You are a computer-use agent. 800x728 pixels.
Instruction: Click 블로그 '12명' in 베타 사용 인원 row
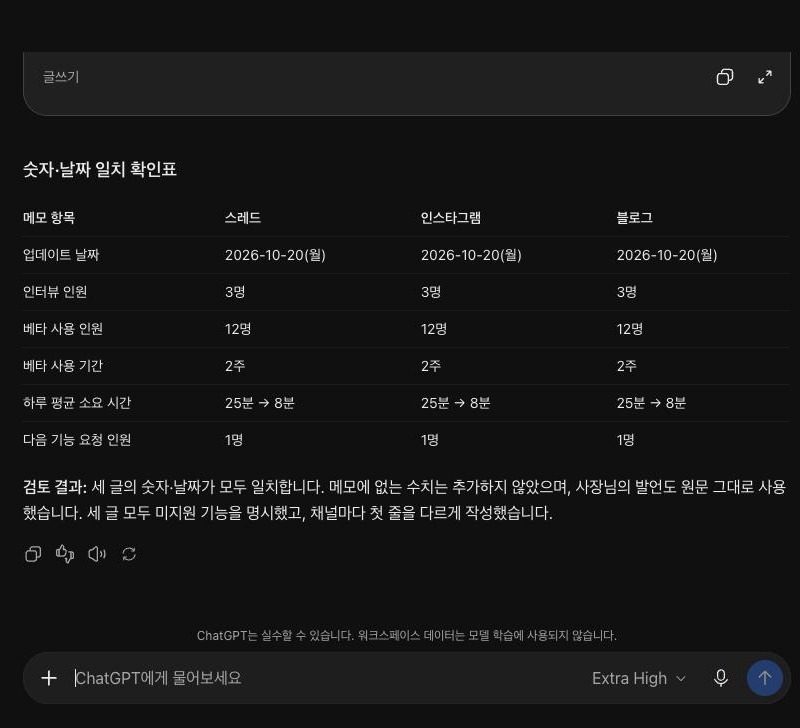[x=630, y=329]
